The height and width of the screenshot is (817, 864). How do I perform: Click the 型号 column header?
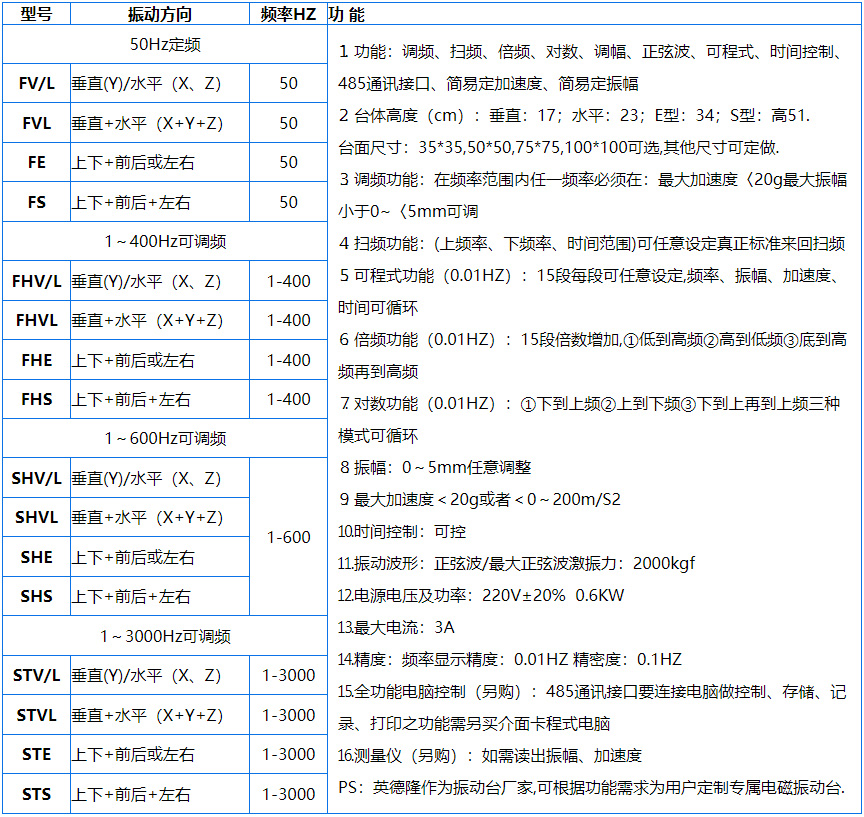coord(36,14)
